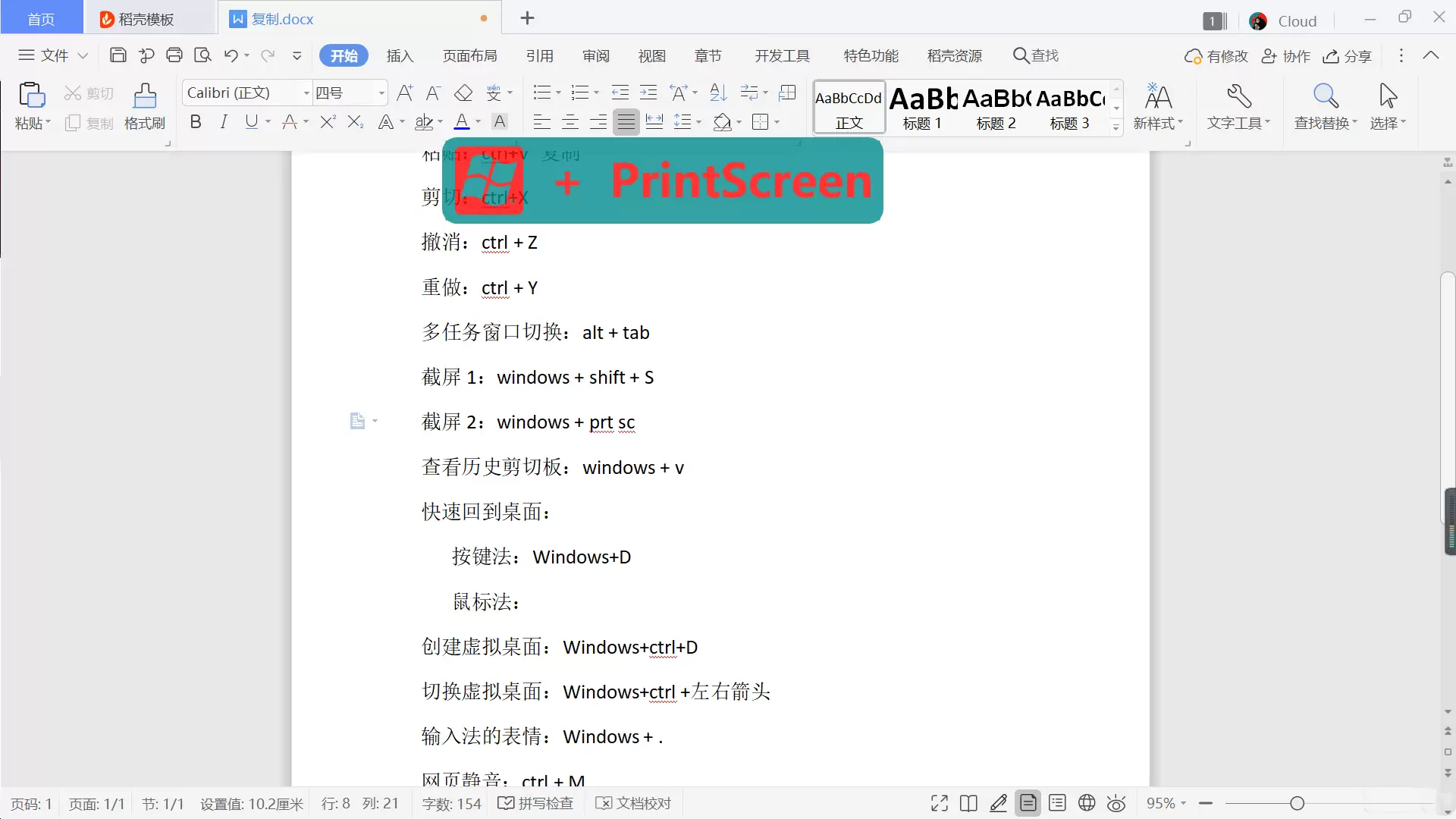This screenshot has width=1456, height=819.
Task: Select the Format Painter brush
Action: pyautogui.click(x=145, y=96)
